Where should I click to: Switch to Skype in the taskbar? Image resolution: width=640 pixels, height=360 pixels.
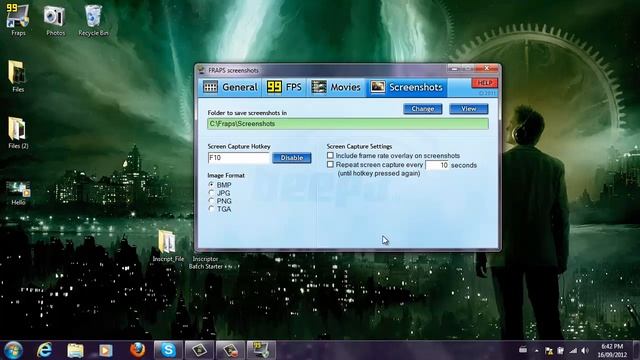click(x=168, y=350)
